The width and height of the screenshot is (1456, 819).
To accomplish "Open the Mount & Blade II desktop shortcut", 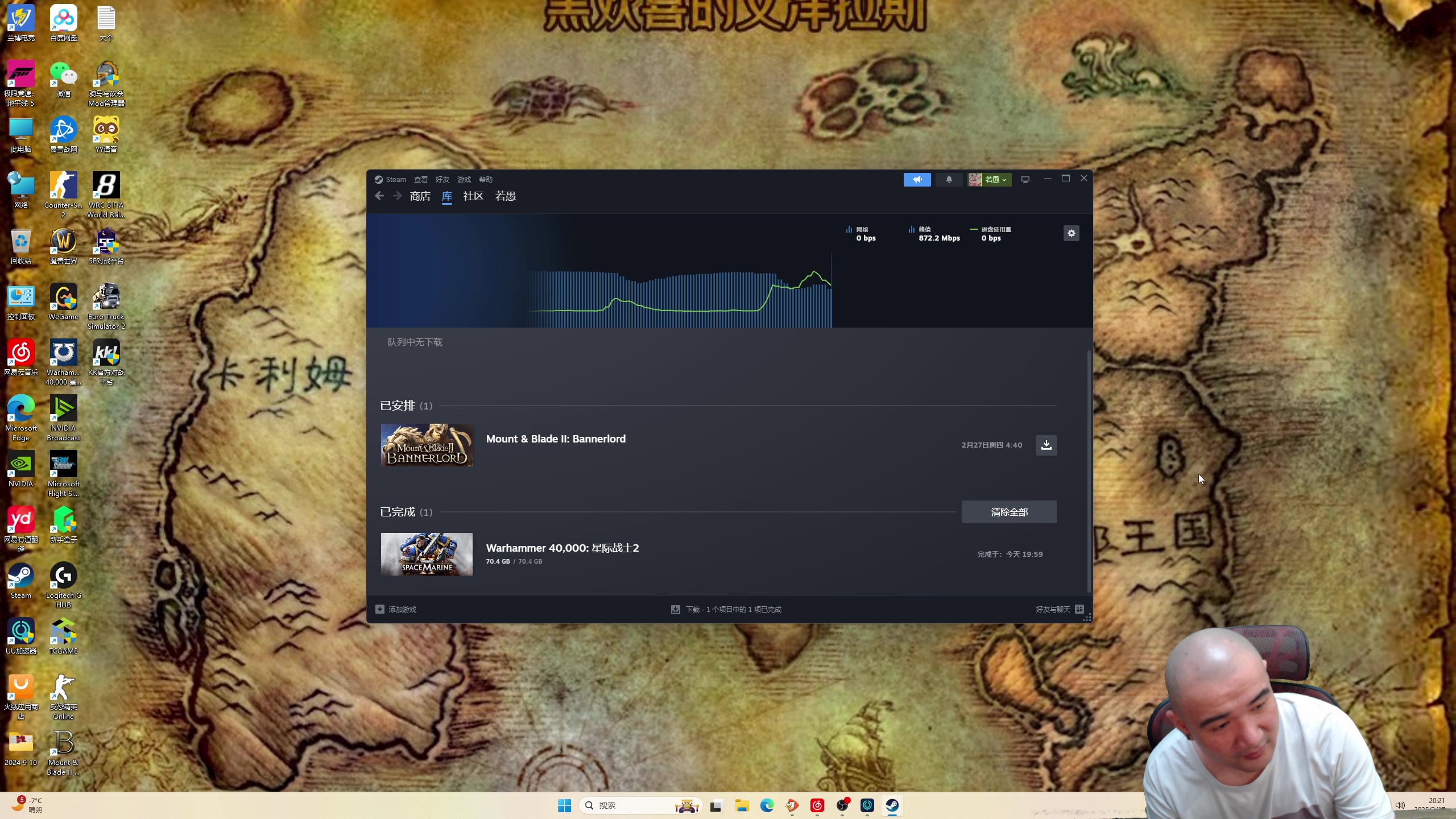I will (x=64, y=752).
